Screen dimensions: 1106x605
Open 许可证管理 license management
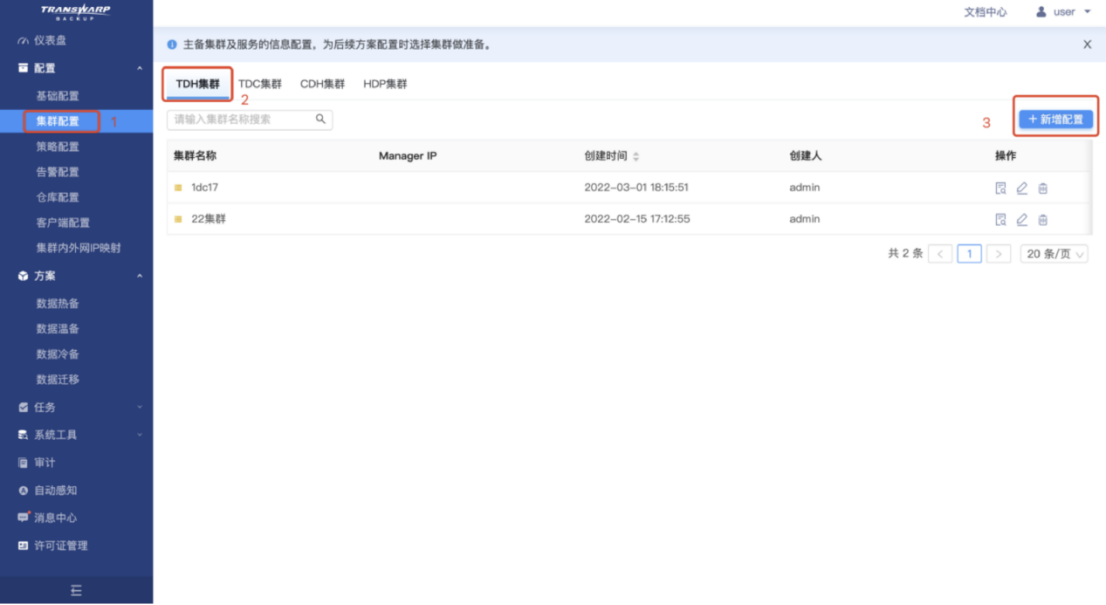(61, 545)
